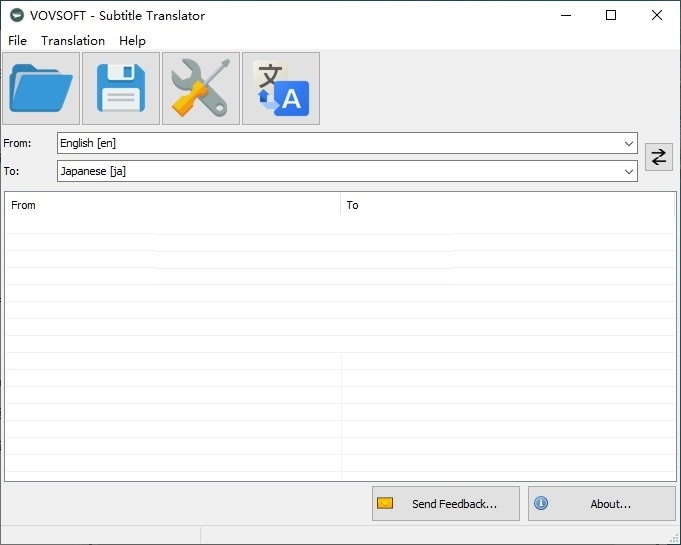Click the VOVSOFT app icon in title bar
681x545 pixels.
16,15
